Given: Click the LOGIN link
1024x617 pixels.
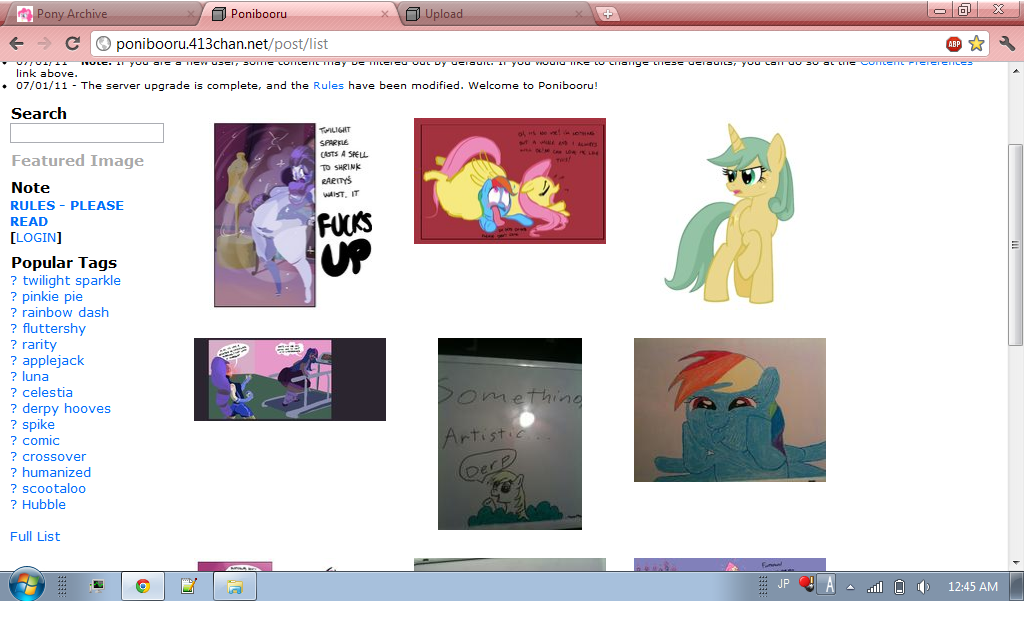Looking at the screenshot, I should coord(36,238).
